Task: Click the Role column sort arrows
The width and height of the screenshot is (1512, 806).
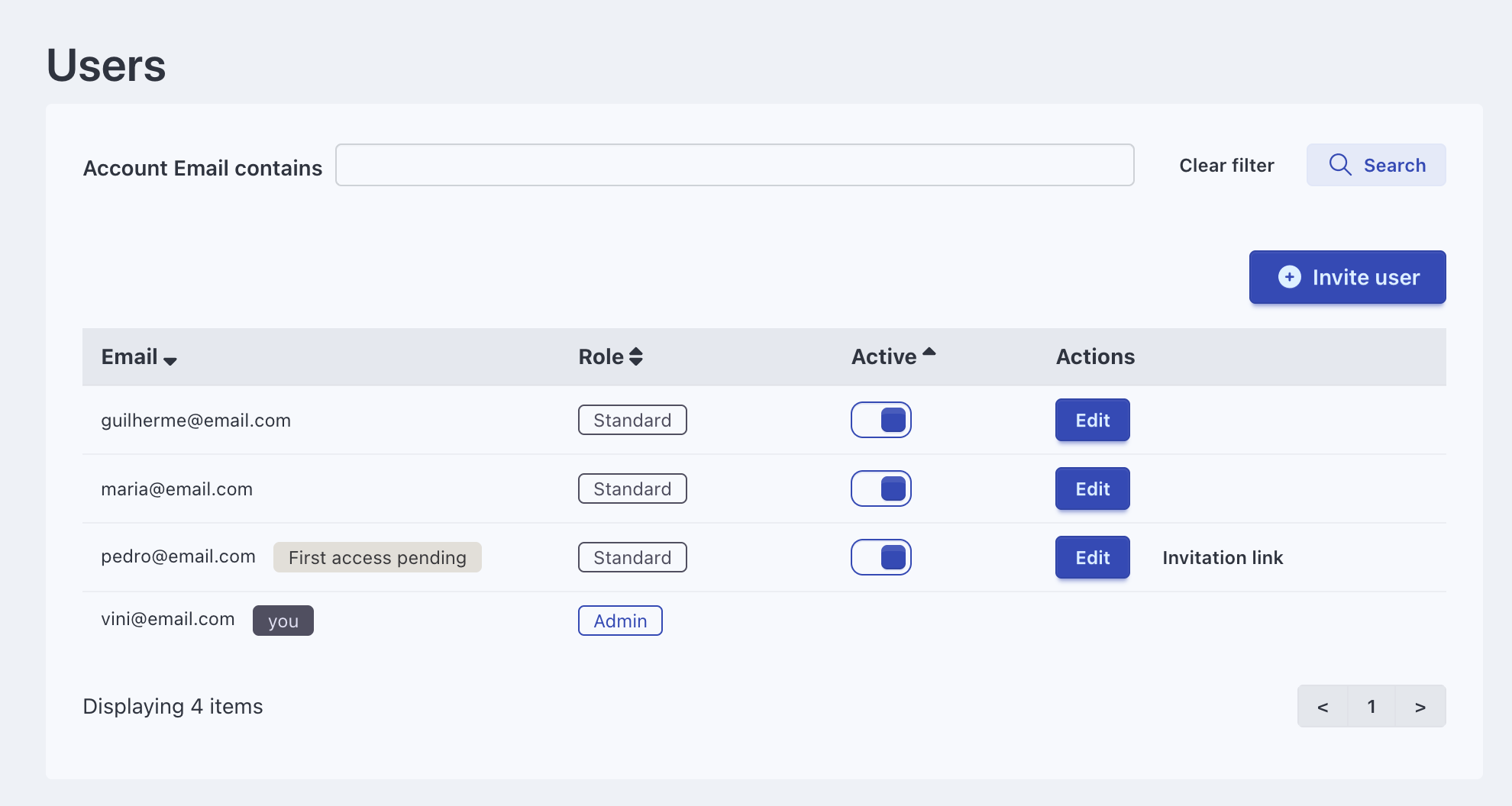Action: pos(635,356)
